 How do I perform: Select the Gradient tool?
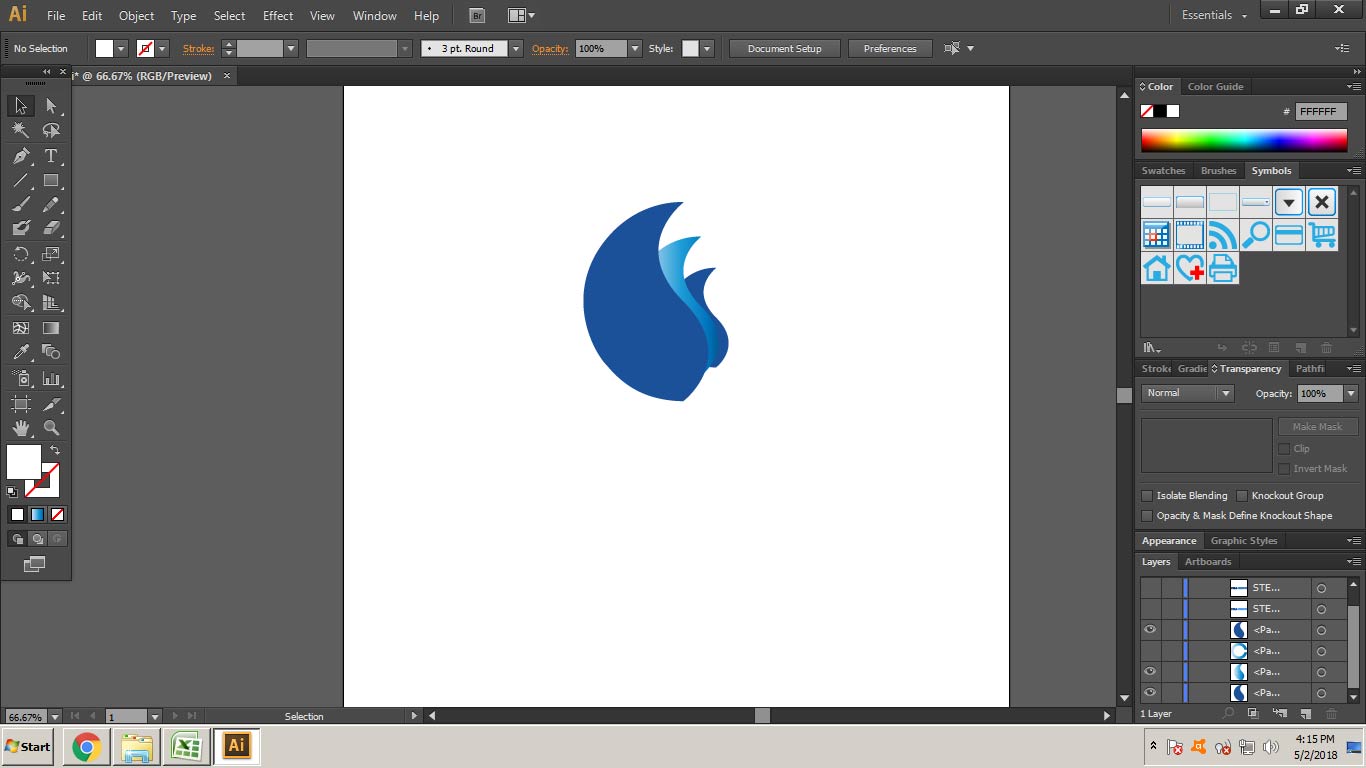coord(51,328)
